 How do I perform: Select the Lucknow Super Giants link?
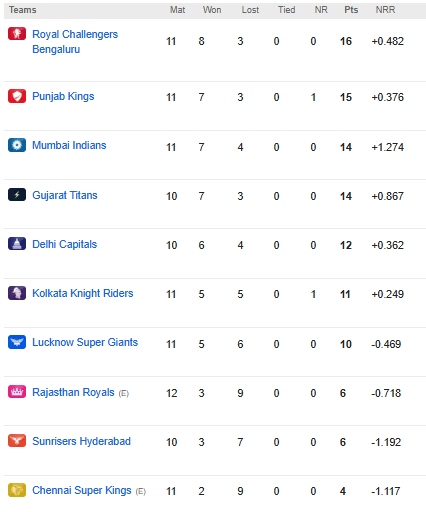click(x=85, y=342)
